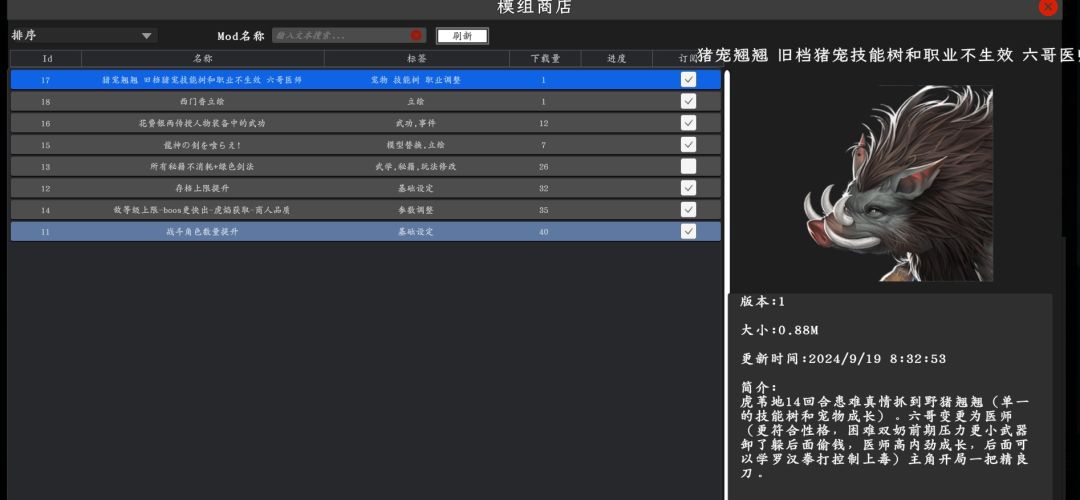Click the 标签 column header
The height and width of the screenshot is (500, 1080).
[417, 59]
